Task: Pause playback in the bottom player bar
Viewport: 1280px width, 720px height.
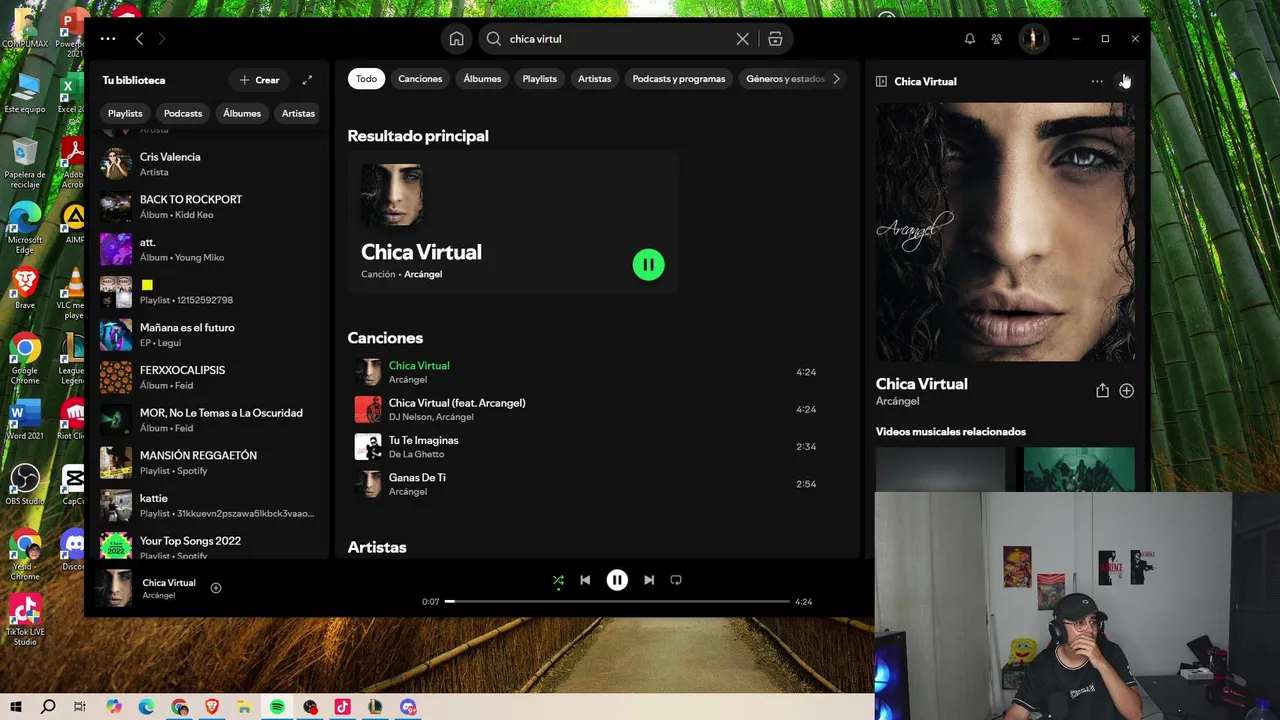Action: click(x=617, y=580)
